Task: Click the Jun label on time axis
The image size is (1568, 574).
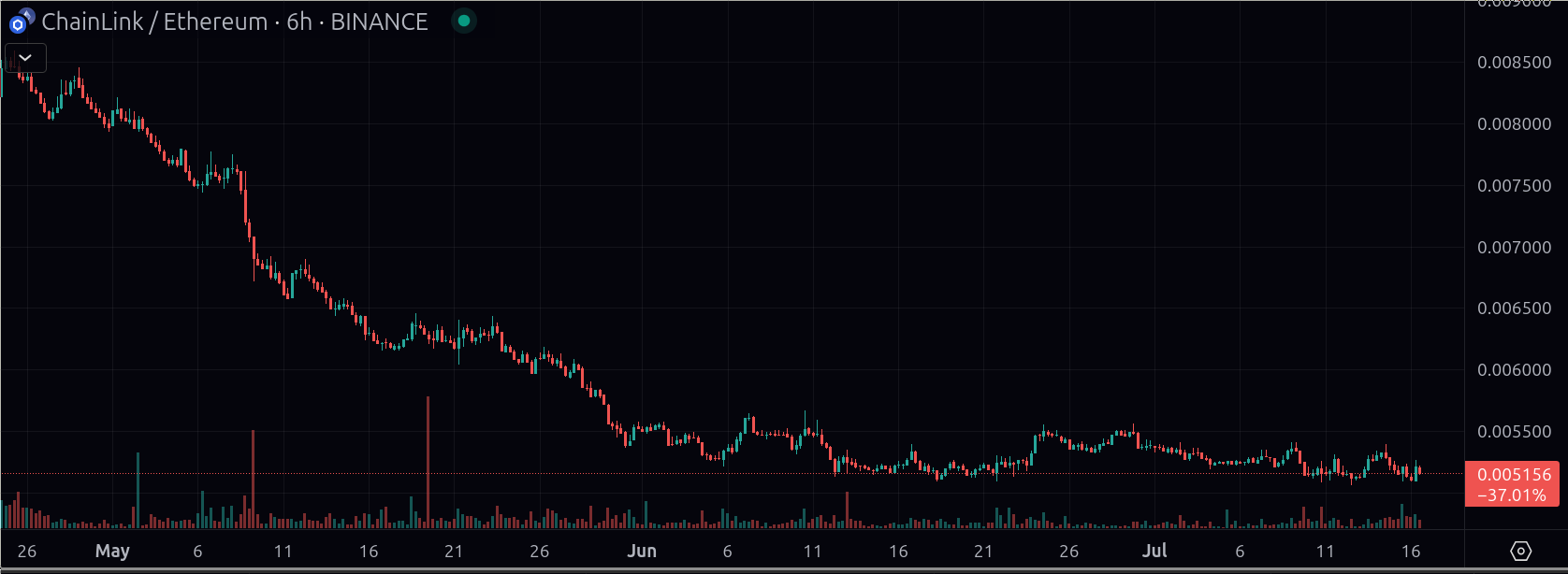Action: [642, 551]
